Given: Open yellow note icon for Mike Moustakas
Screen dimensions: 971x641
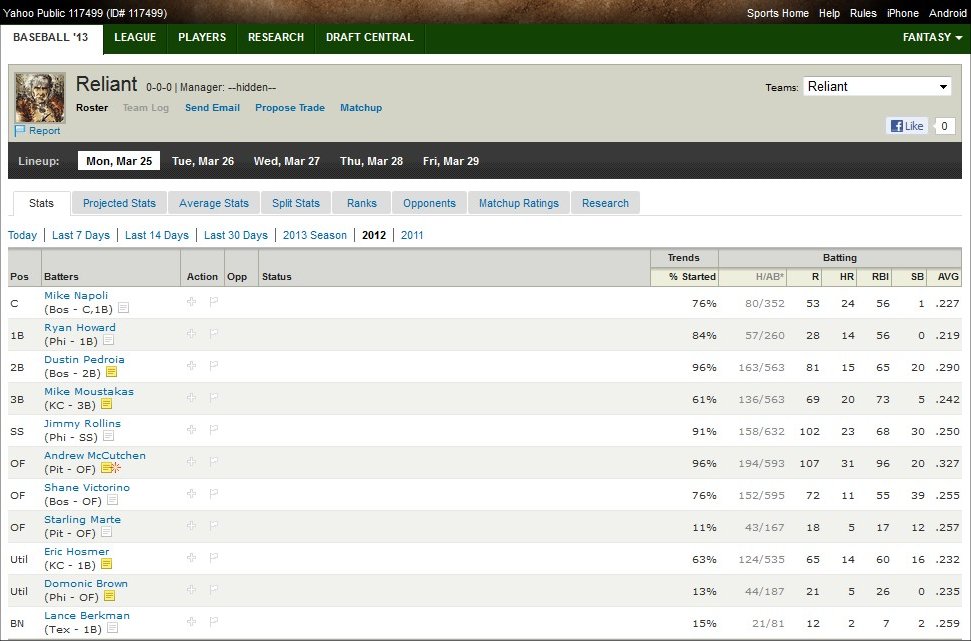Looking at the screenshot, I should point(107,404).
